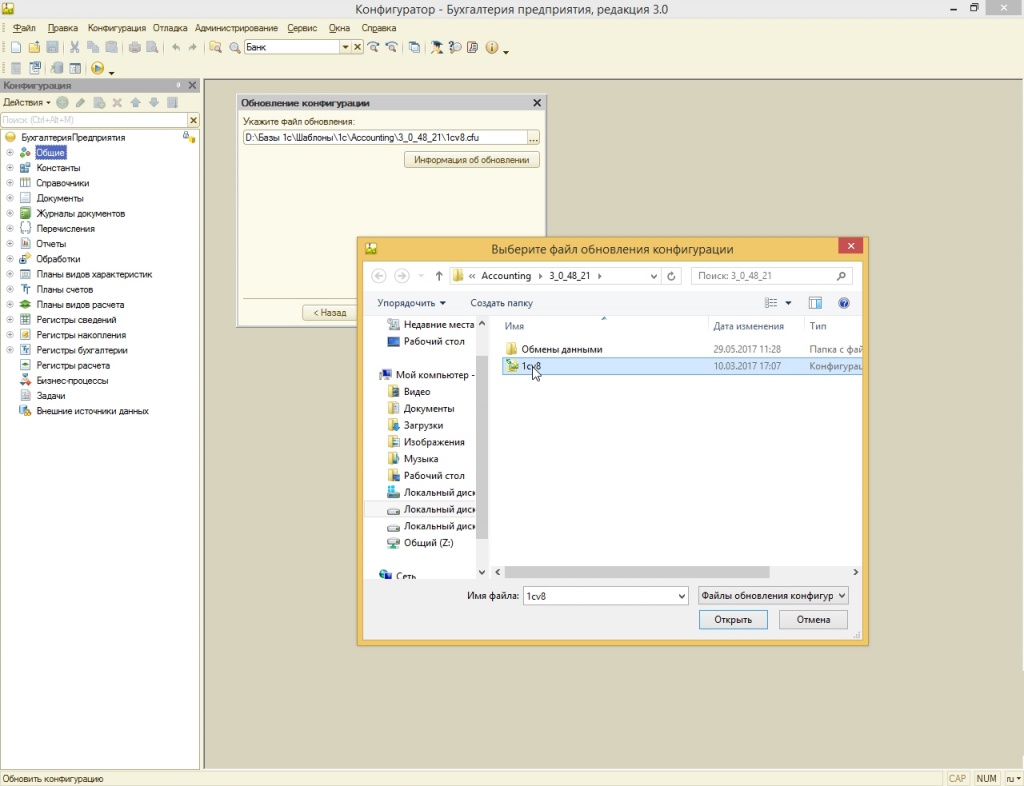Click the Назад button in update dialog
The height and width of the screenshot is (786, 1024).
click(330, 313)
